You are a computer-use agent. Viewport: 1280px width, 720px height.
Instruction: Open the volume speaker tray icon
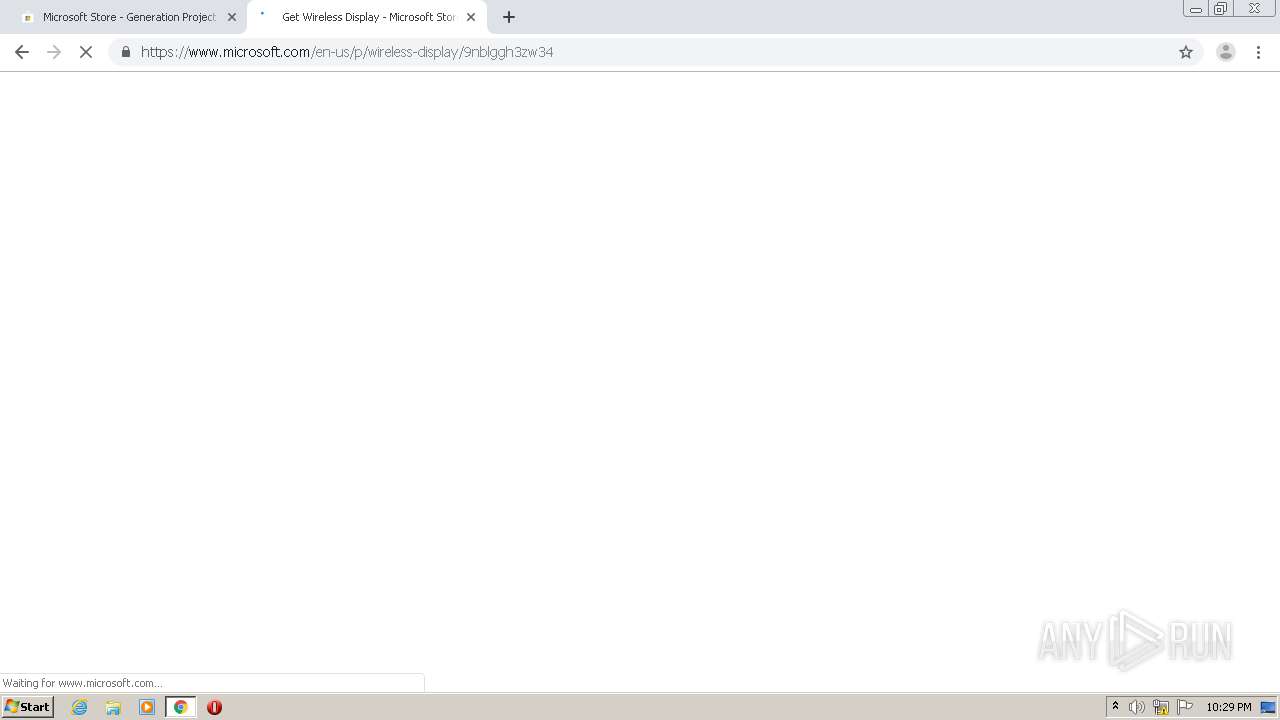1137,707
